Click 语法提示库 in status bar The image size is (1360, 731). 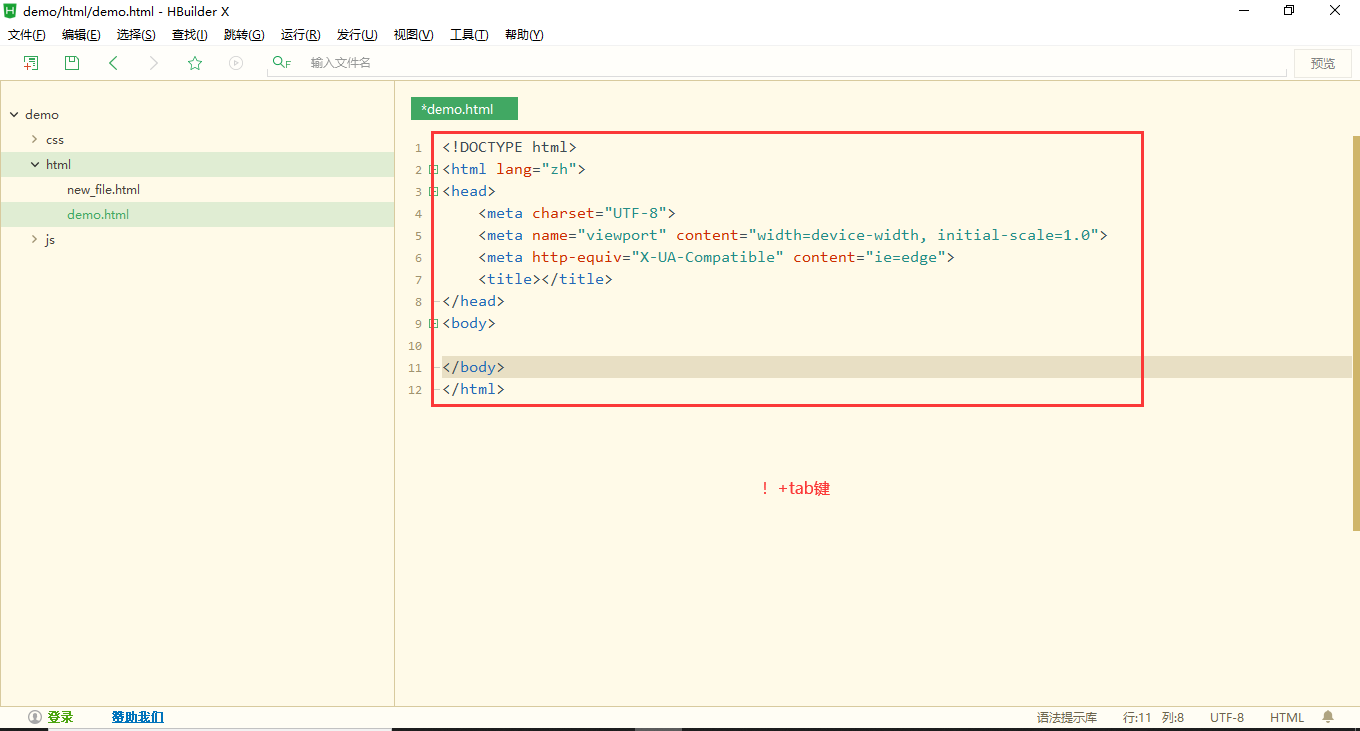[x=1067, y=718]
